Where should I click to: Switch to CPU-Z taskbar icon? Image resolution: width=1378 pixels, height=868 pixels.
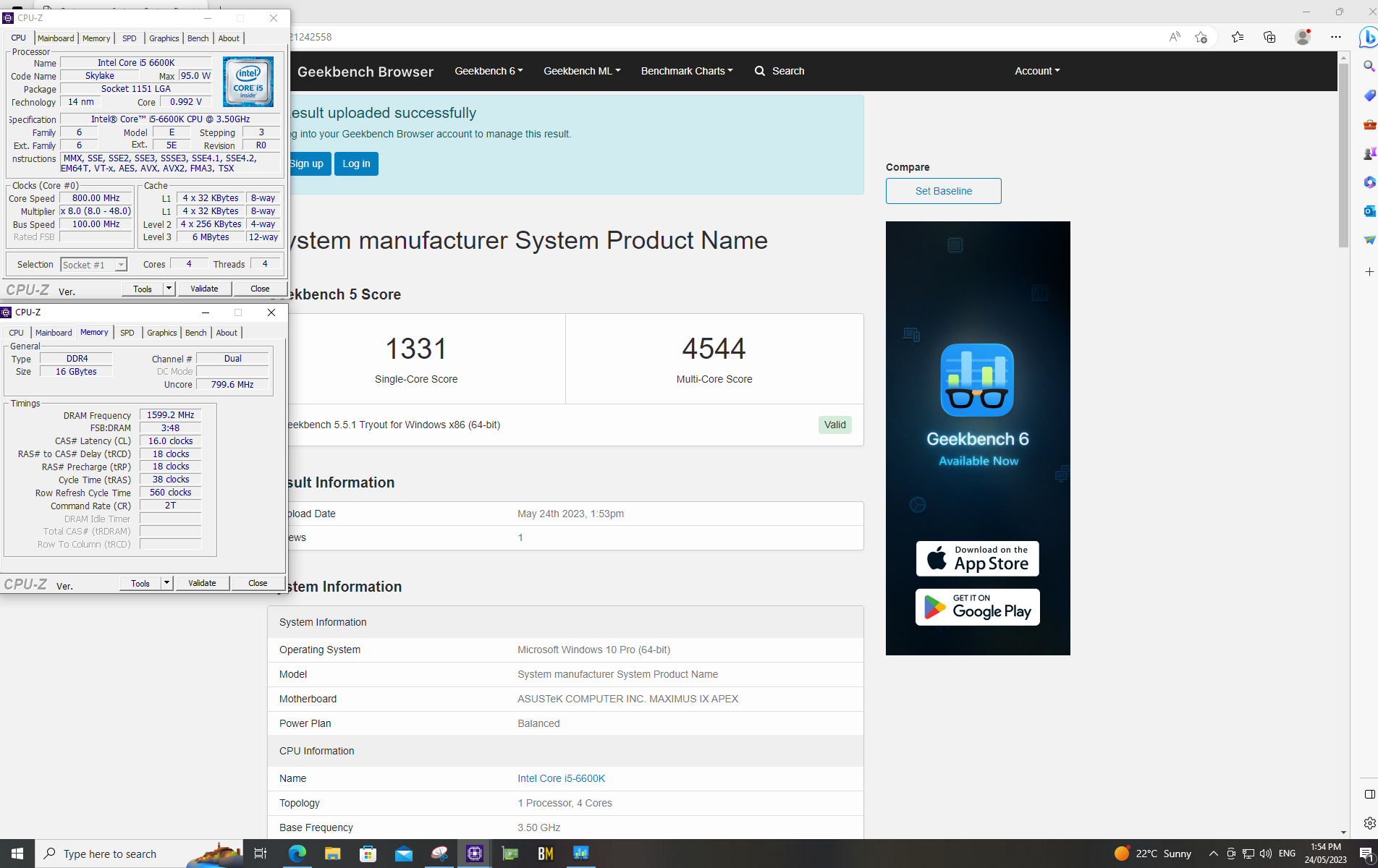[474, 854]
